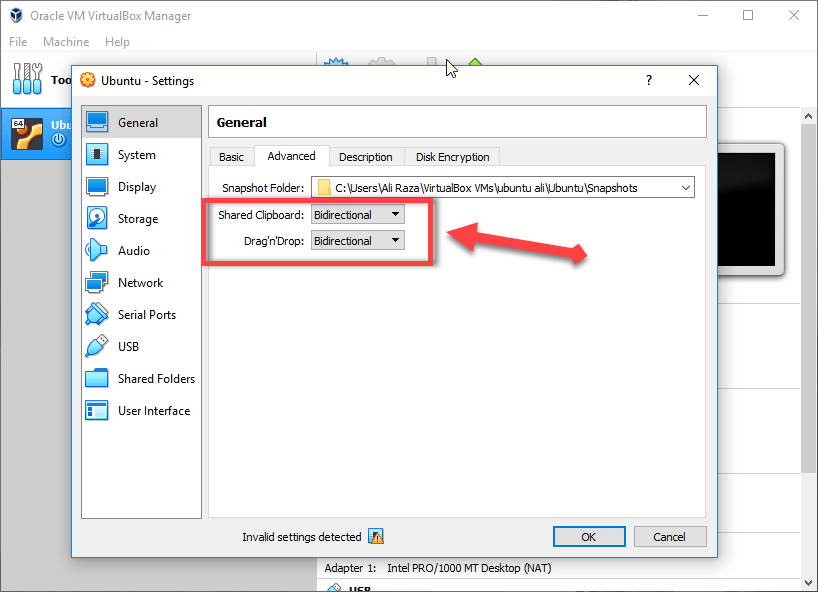Select the General settings icon

tap(97, 123)
